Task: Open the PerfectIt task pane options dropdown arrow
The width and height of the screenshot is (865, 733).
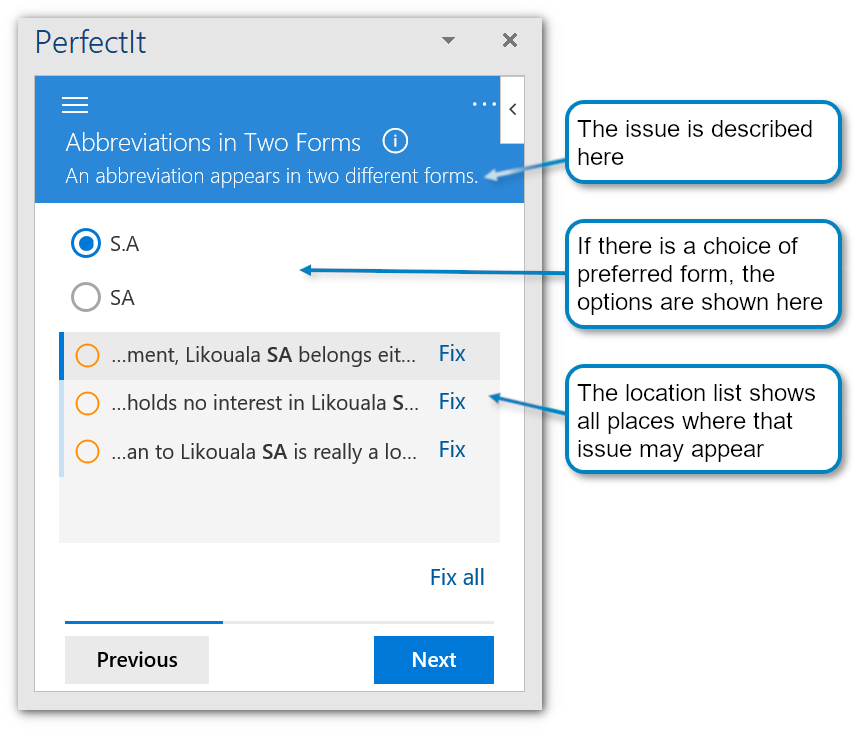Action: [448, 41]
